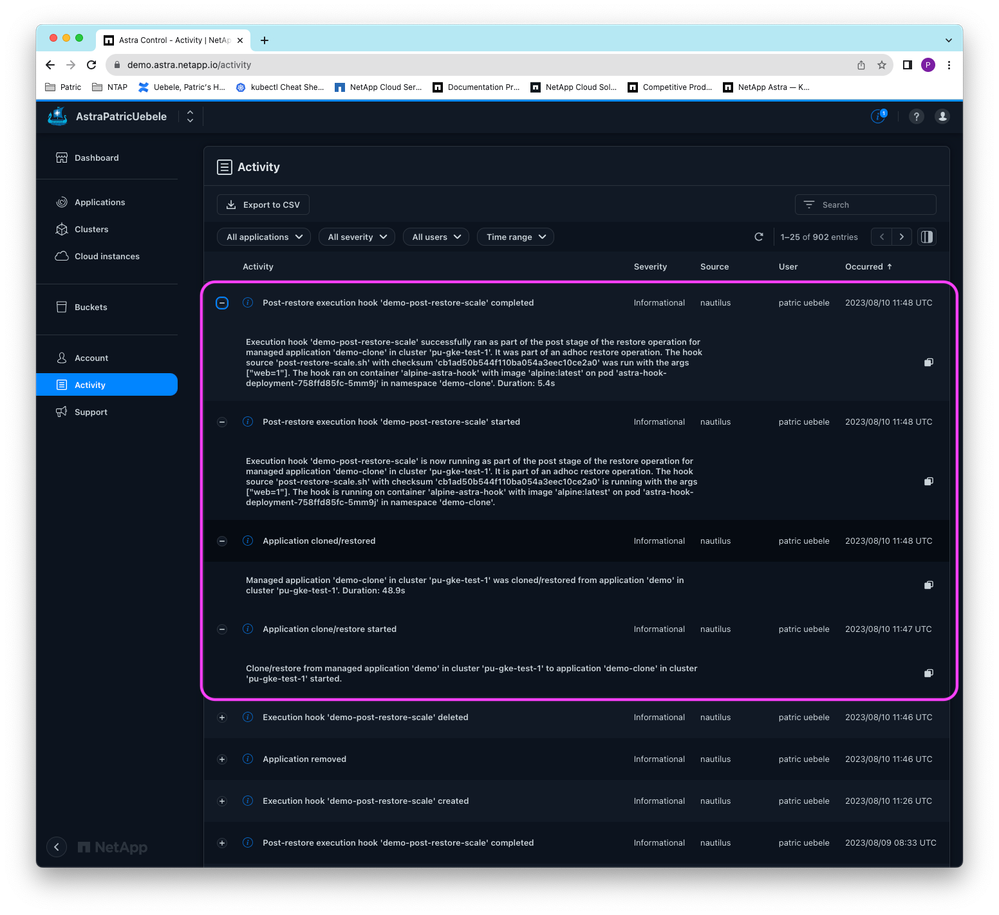Collapse the 'demo-post-restore-scale' completed 11:48 row

click(222, 303)
